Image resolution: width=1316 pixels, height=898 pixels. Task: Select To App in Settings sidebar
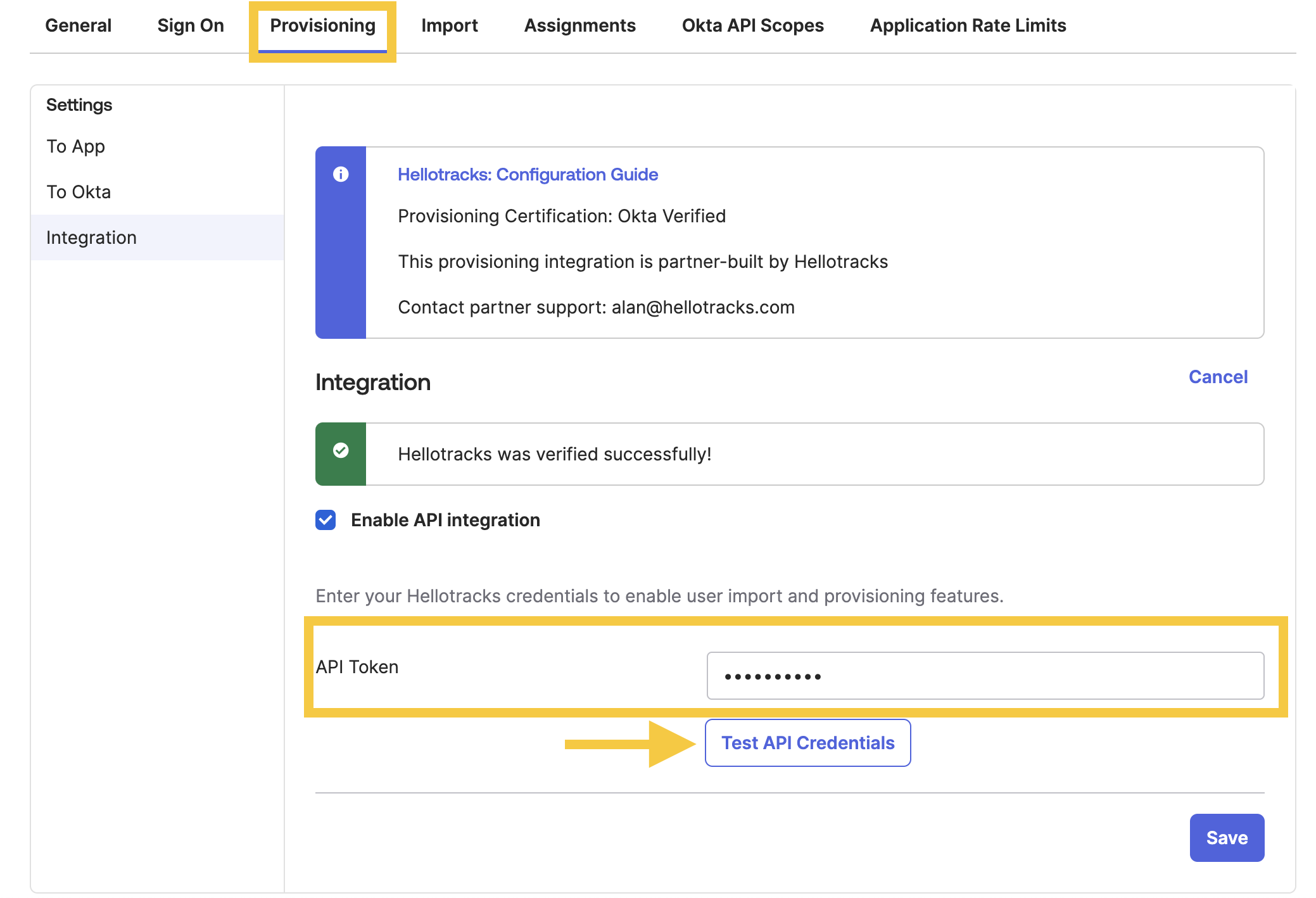coord(157,146)
